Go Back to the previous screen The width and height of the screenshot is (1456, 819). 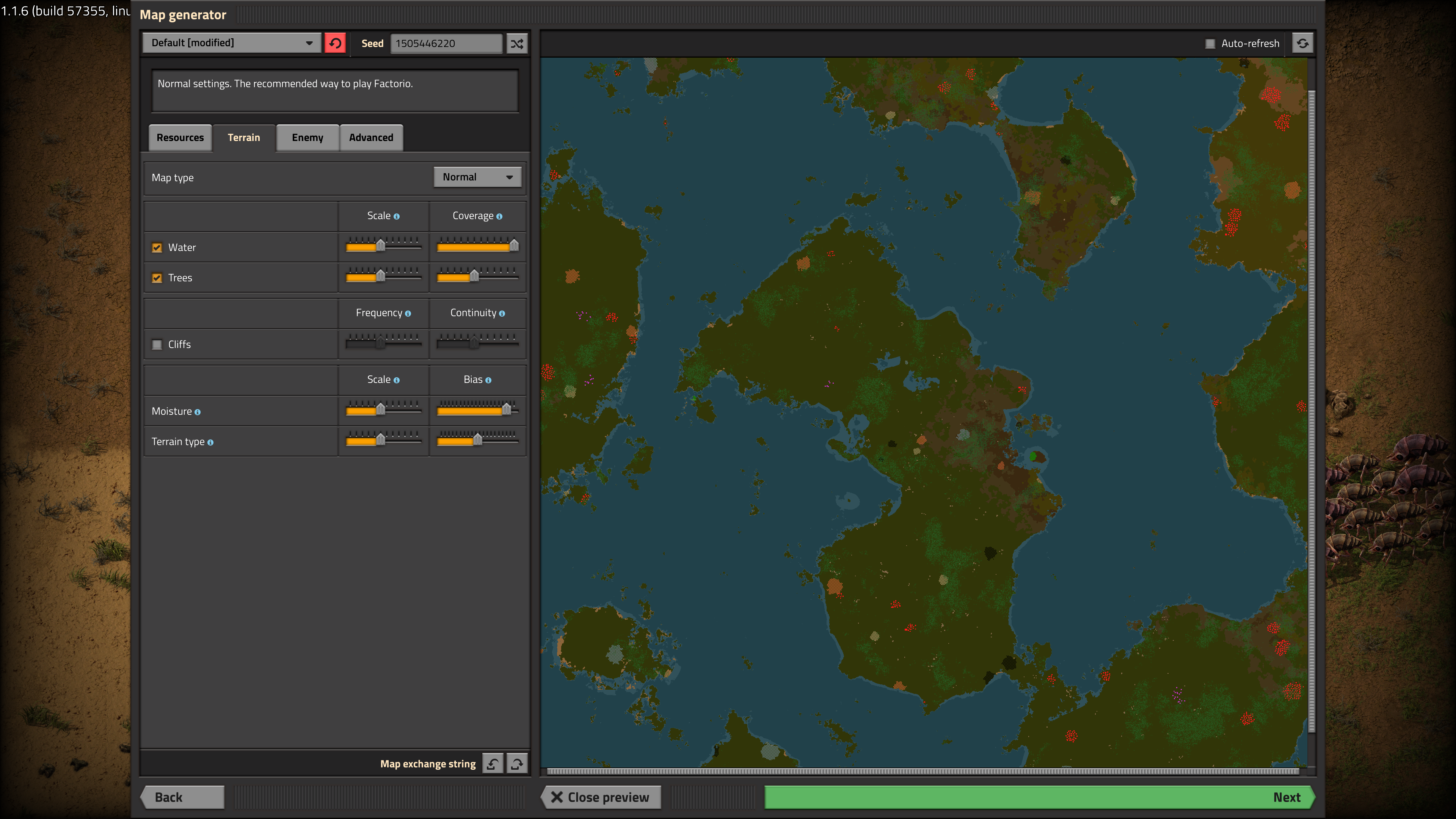point(182,797)
